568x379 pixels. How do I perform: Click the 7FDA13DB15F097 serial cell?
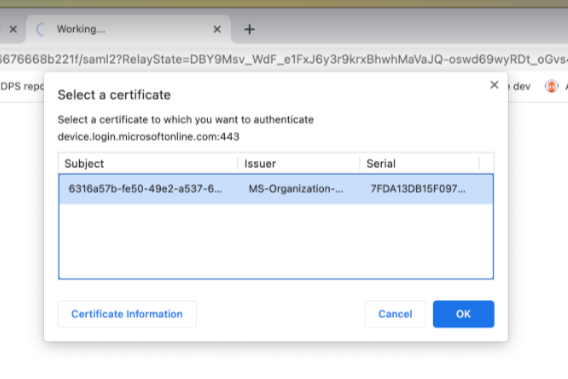418,189
